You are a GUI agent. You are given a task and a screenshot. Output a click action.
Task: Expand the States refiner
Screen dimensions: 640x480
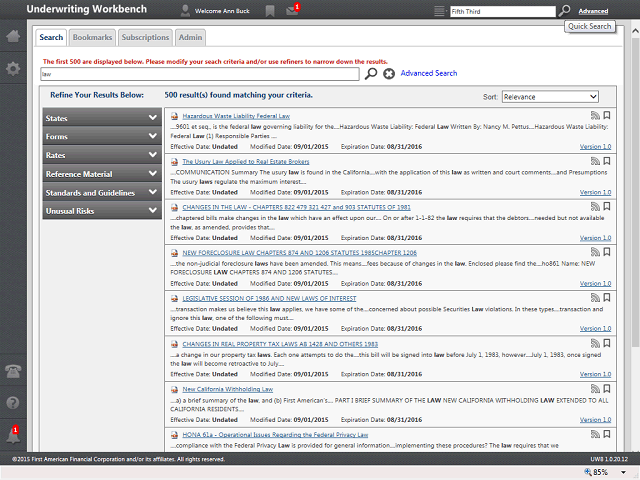click(x=102, y=118)
